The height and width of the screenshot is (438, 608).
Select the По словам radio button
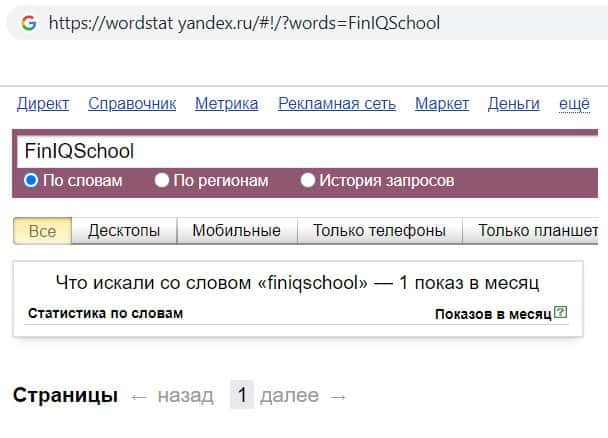(x=31, y=180)
